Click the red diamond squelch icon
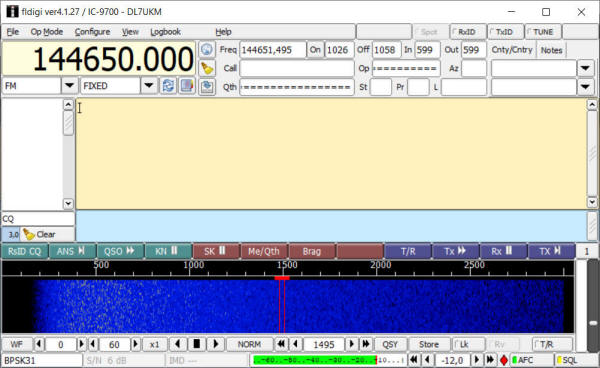Image resolution: width=600 pixels, height=368 pixels. point(504,360)
